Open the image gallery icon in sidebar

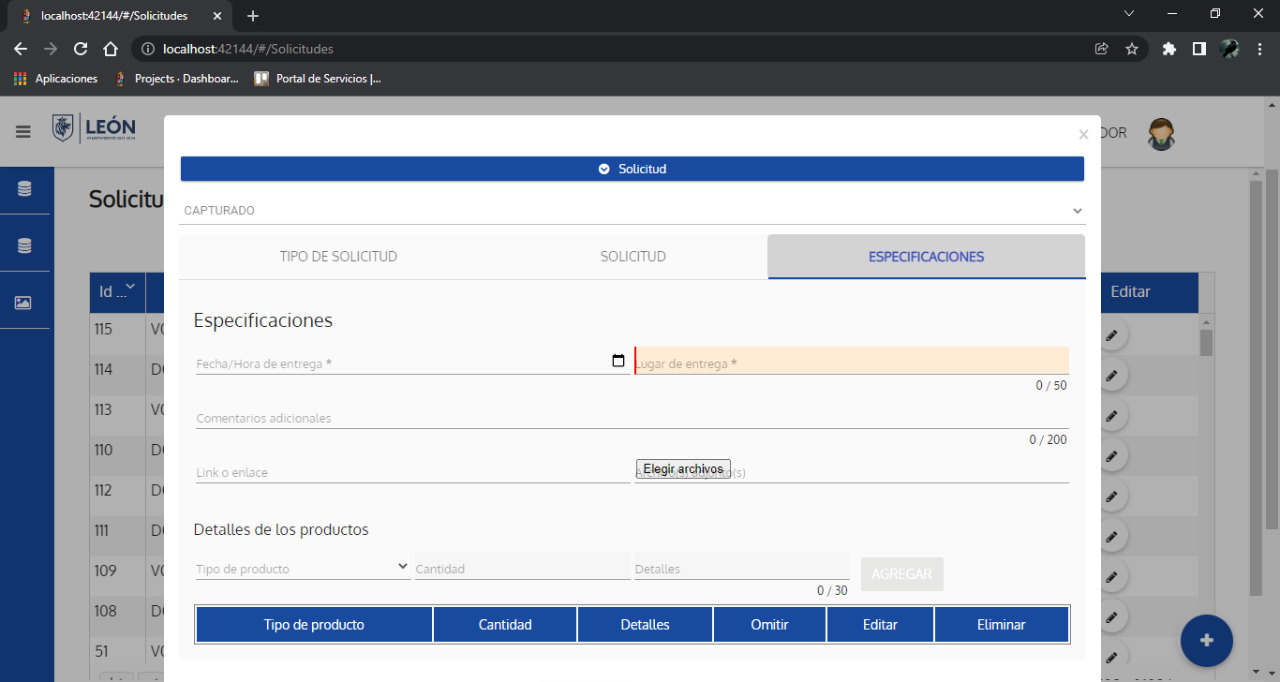tap(24, 303)
